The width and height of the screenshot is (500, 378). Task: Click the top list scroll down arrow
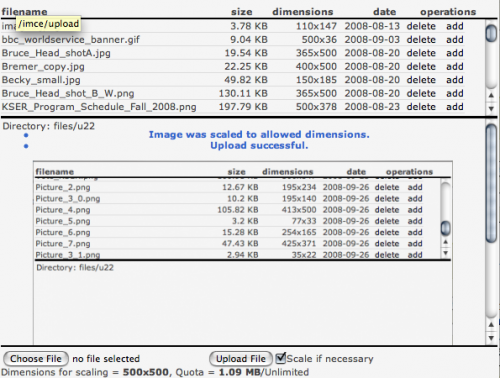pyautogui.click(x=491, y=108)
